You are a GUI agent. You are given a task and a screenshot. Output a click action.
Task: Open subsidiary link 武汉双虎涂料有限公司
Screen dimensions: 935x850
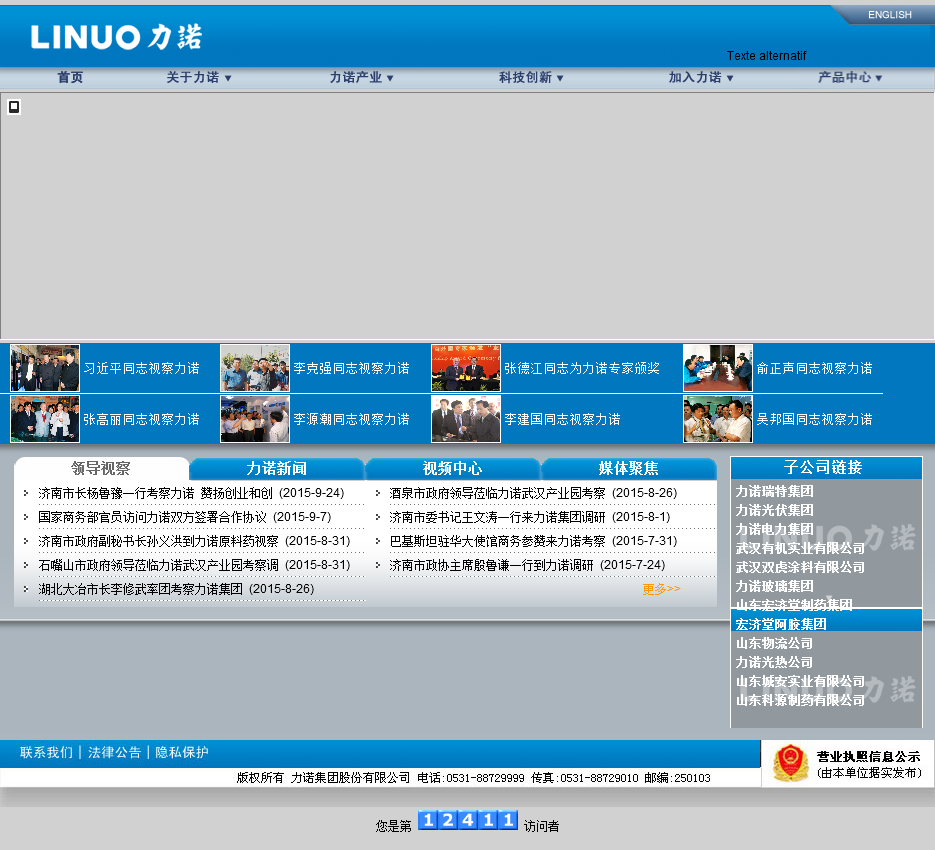(x=800, y=567)
